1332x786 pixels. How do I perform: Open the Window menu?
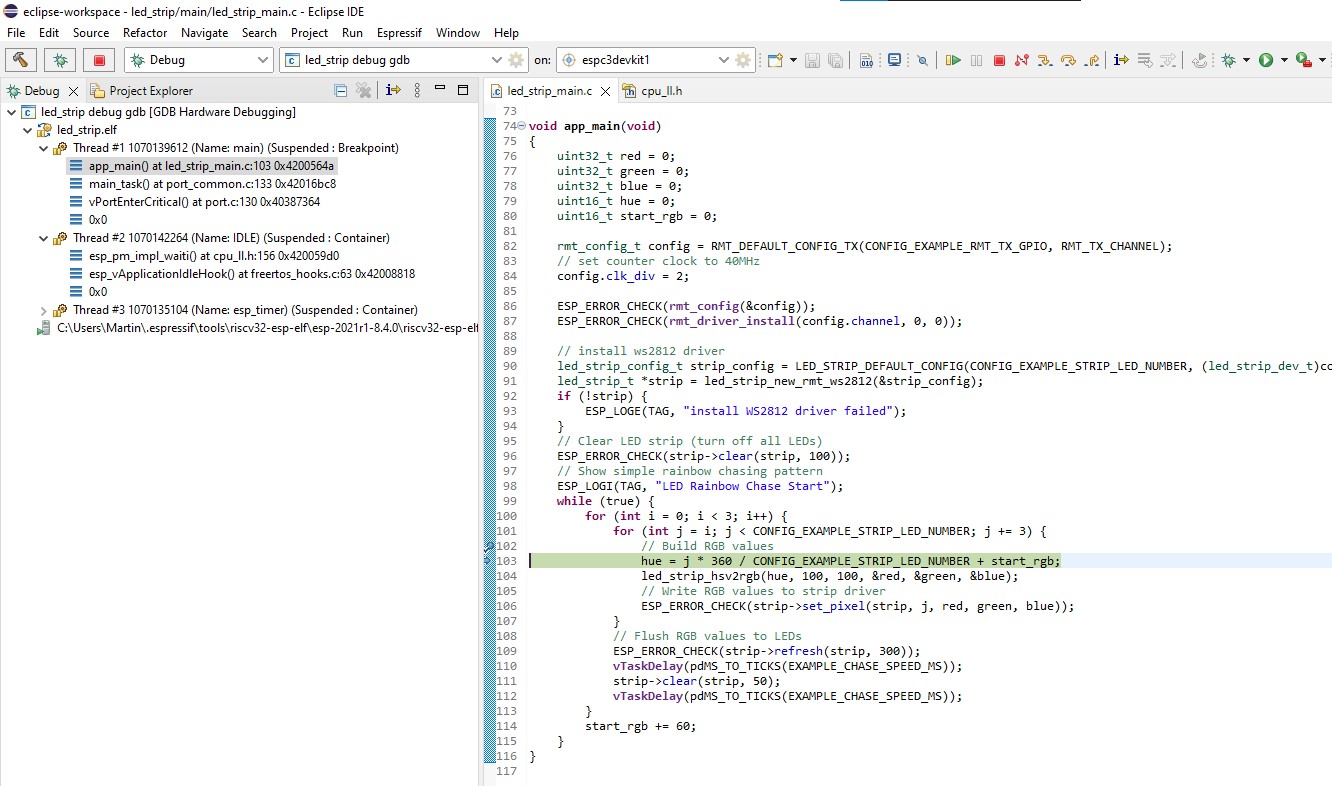point(458,33)
